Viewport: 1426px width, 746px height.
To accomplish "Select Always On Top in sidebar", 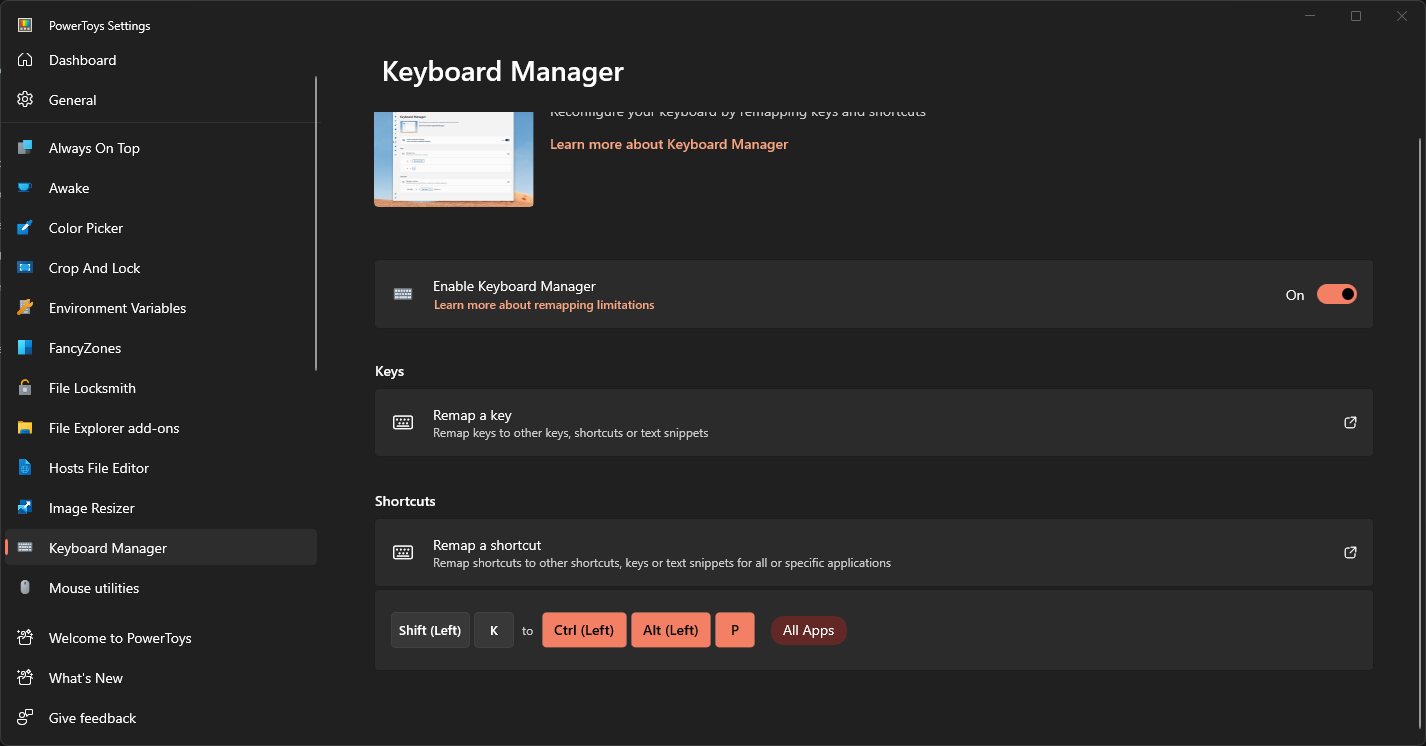I will pos(161,148).
